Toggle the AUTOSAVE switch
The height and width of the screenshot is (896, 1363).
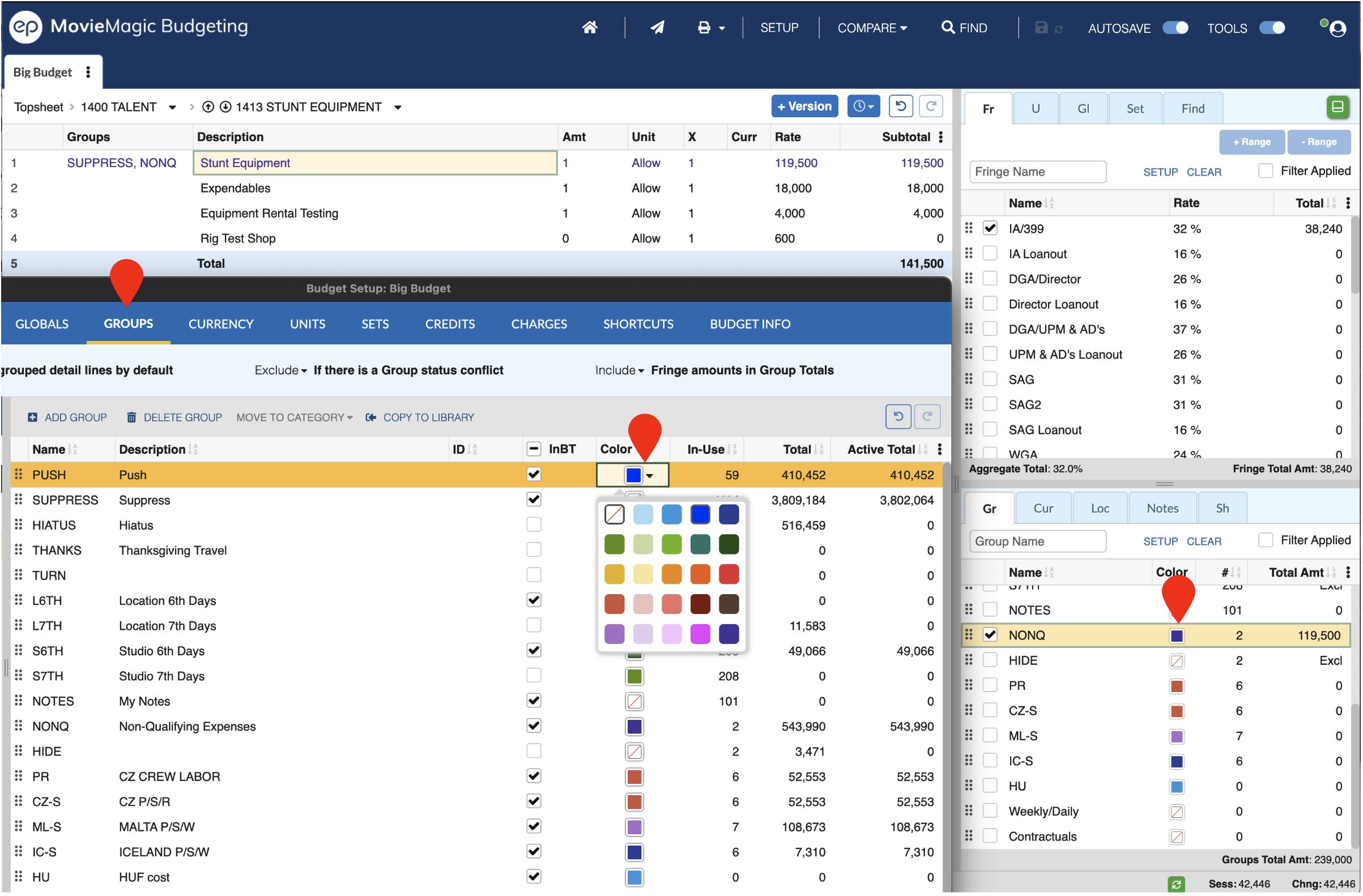(x=1175, y=28)
